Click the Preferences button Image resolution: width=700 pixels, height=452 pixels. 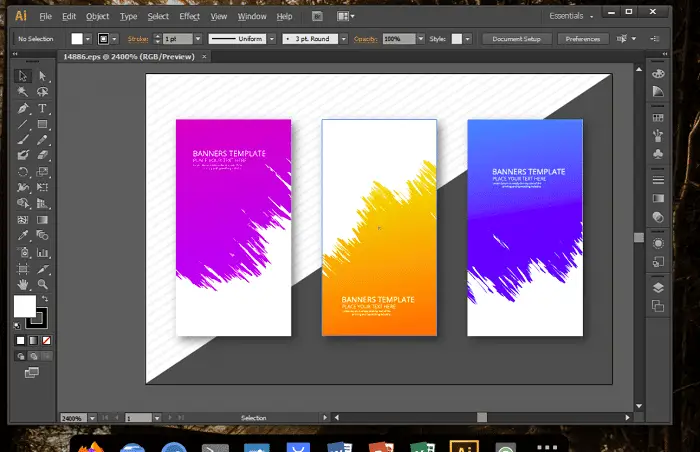coord(583,39)
